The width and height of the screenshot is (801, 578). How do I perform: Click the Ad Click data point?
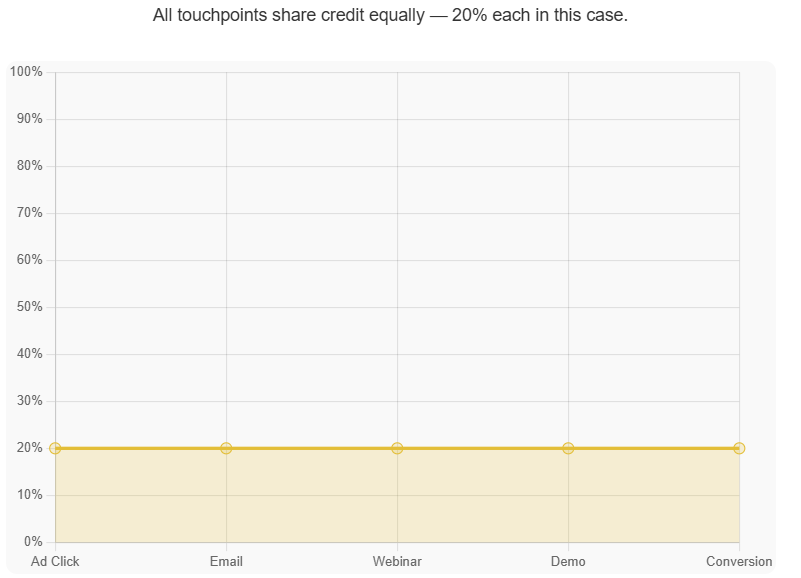click(x=55, y=448)
